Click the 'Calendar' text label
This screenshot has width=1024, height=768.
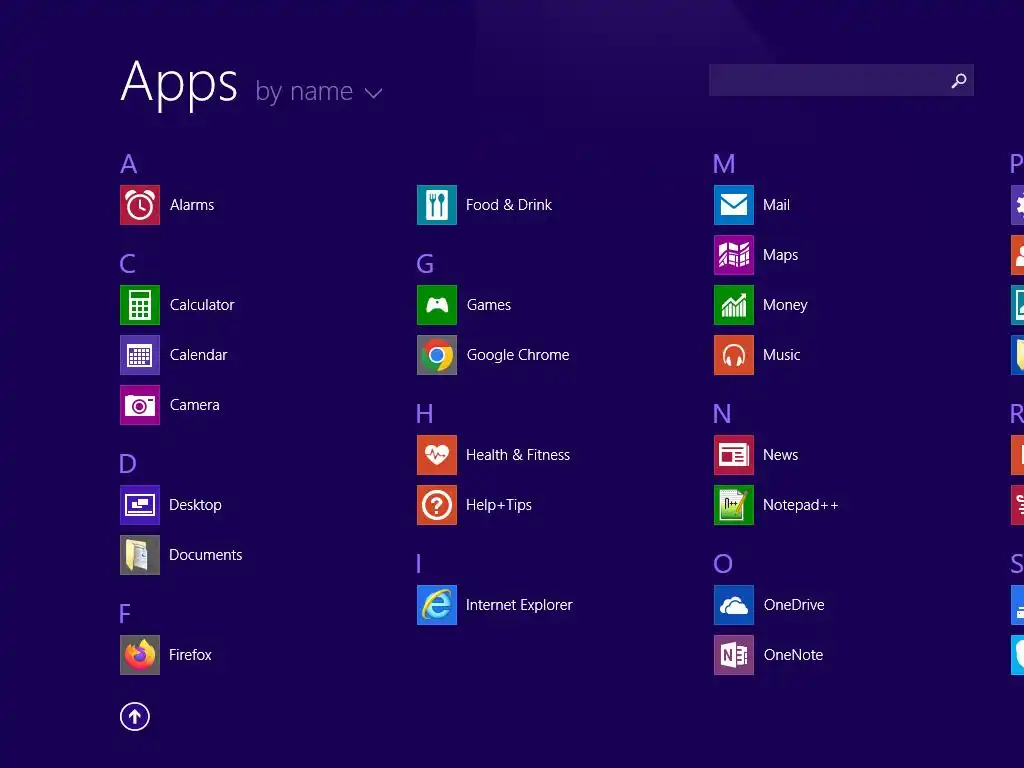(199, 355)
